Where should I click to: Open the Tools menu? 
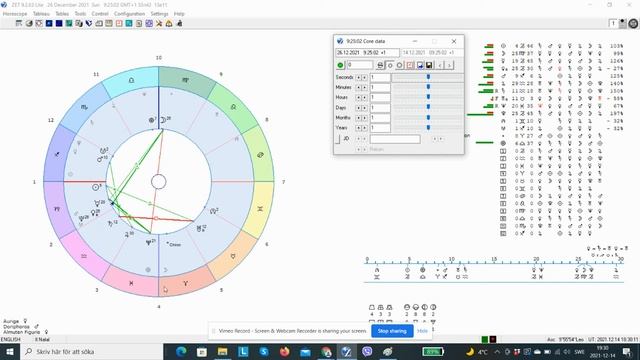80,13
